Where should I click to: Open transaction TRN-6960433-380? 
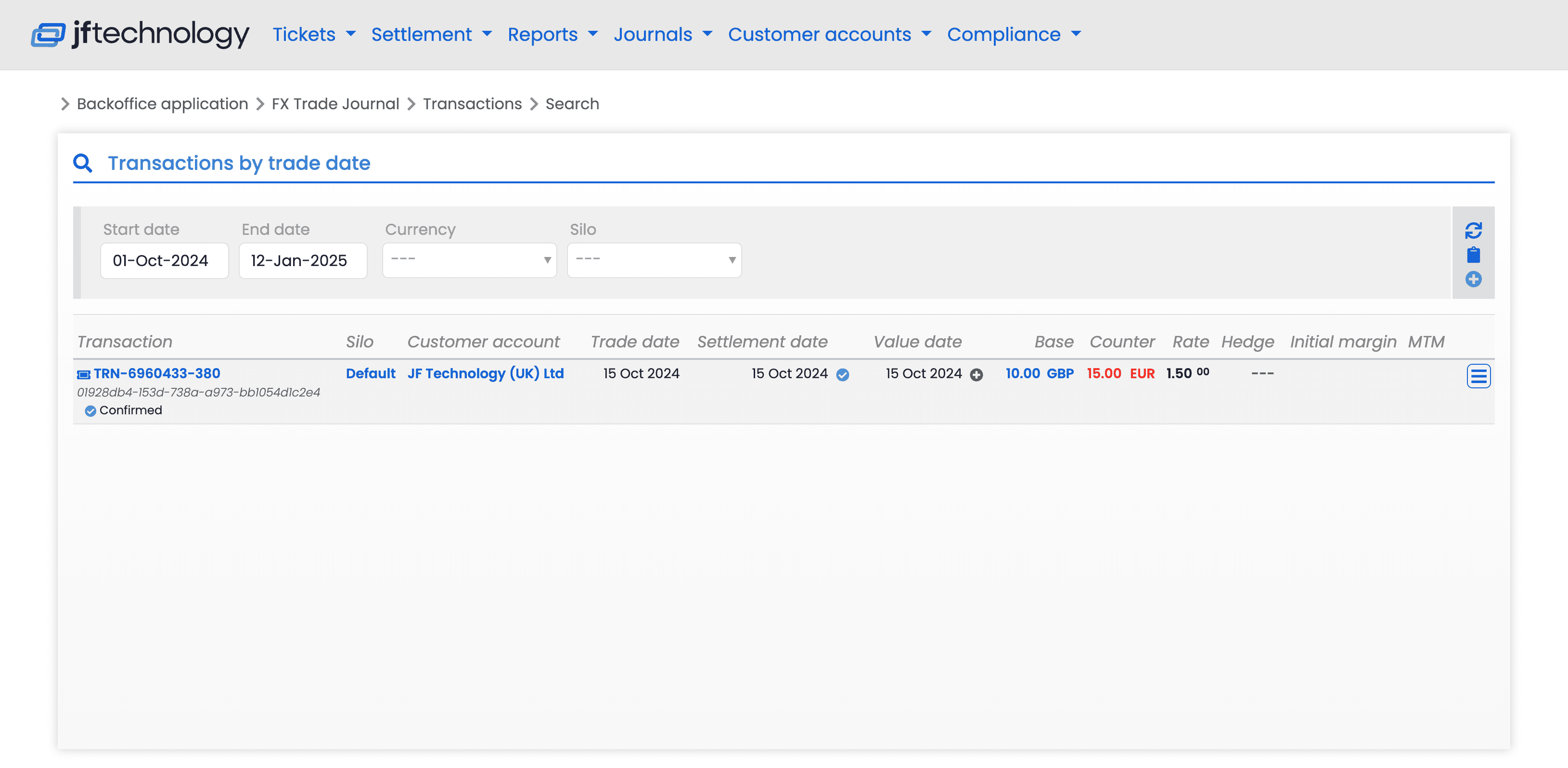(157, 373)
